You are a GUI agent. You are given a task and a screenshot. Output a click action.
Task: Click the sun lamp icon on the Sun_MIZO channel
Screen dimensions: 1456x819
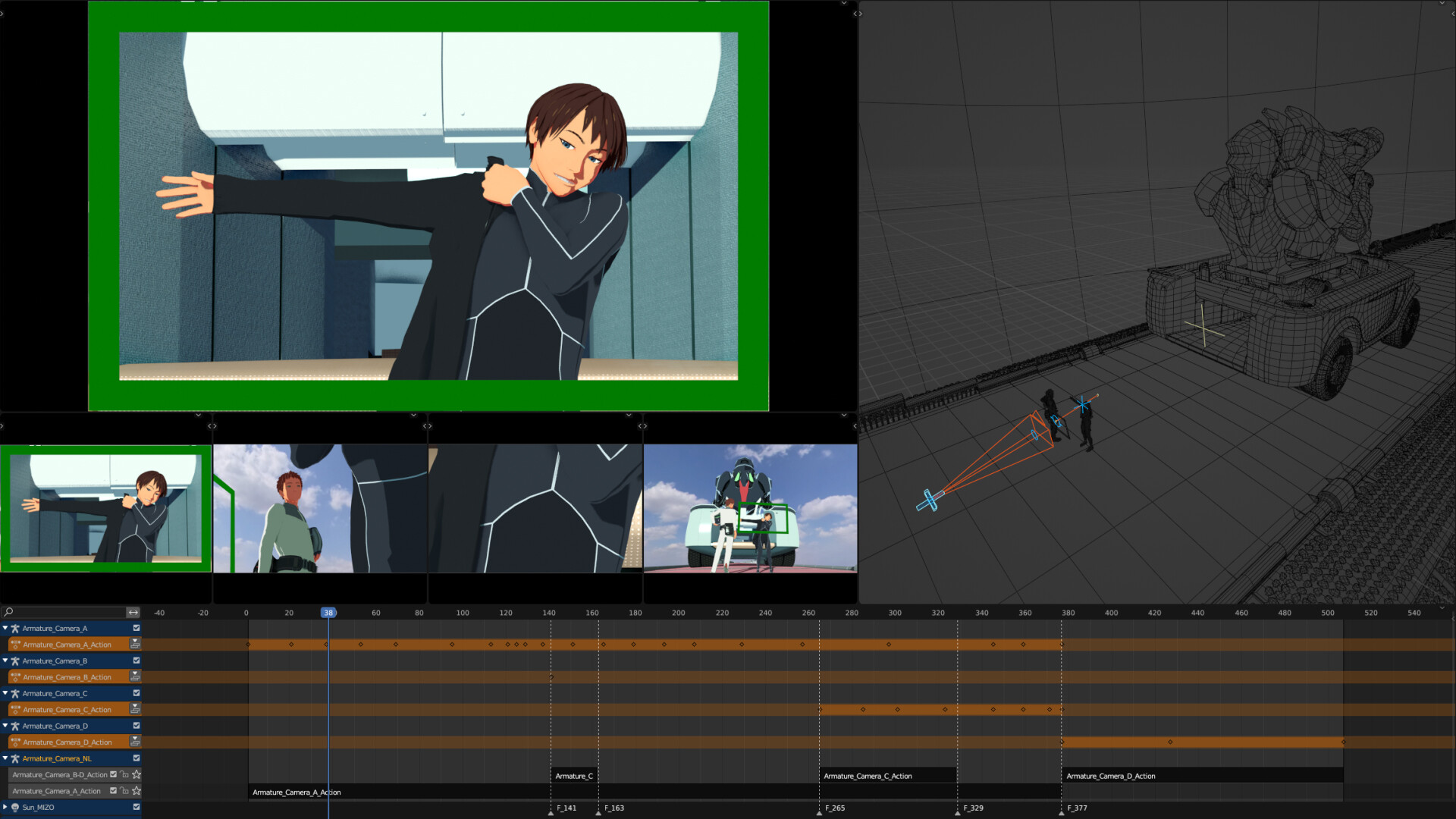click(x=14, y=808)
